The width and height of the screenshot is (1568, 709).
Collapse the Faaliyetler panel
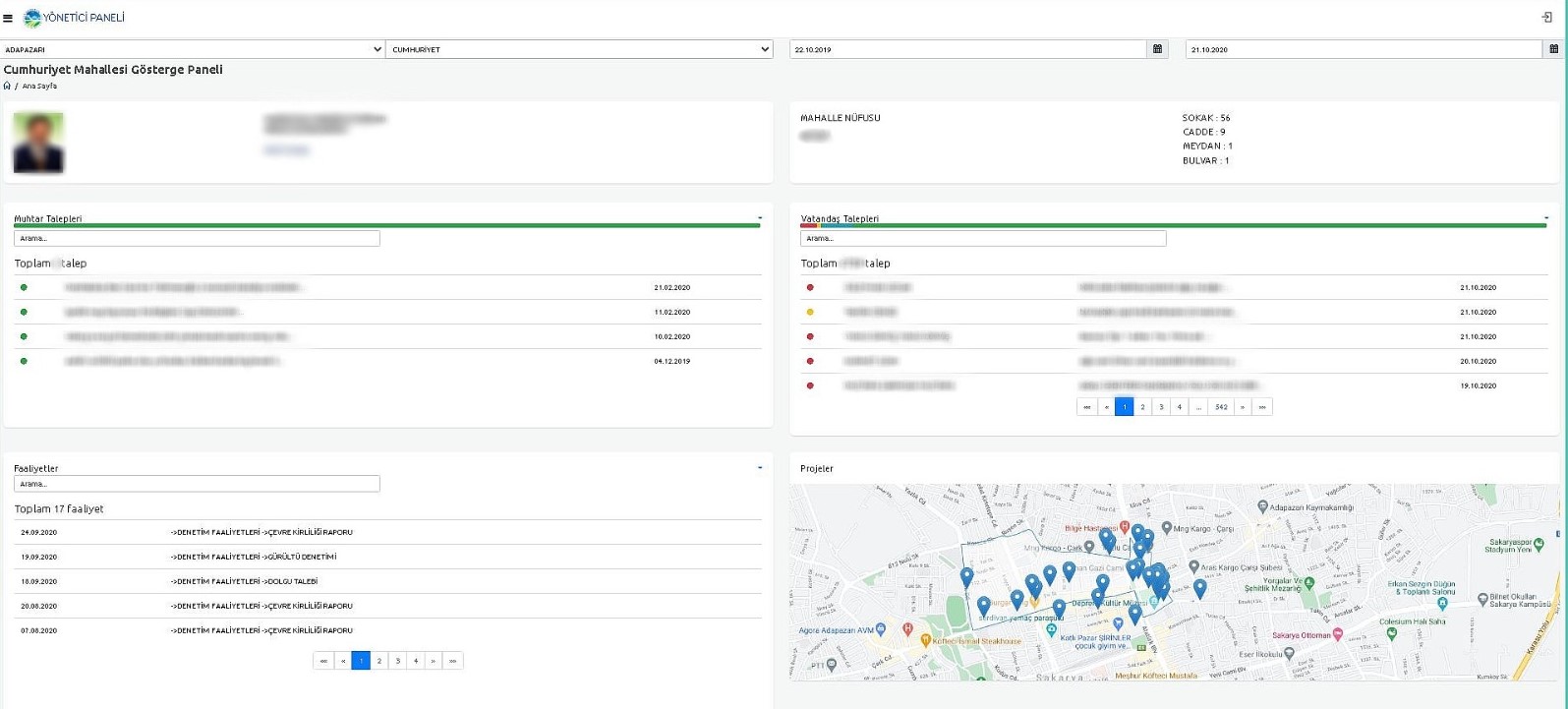pos(760,468)
